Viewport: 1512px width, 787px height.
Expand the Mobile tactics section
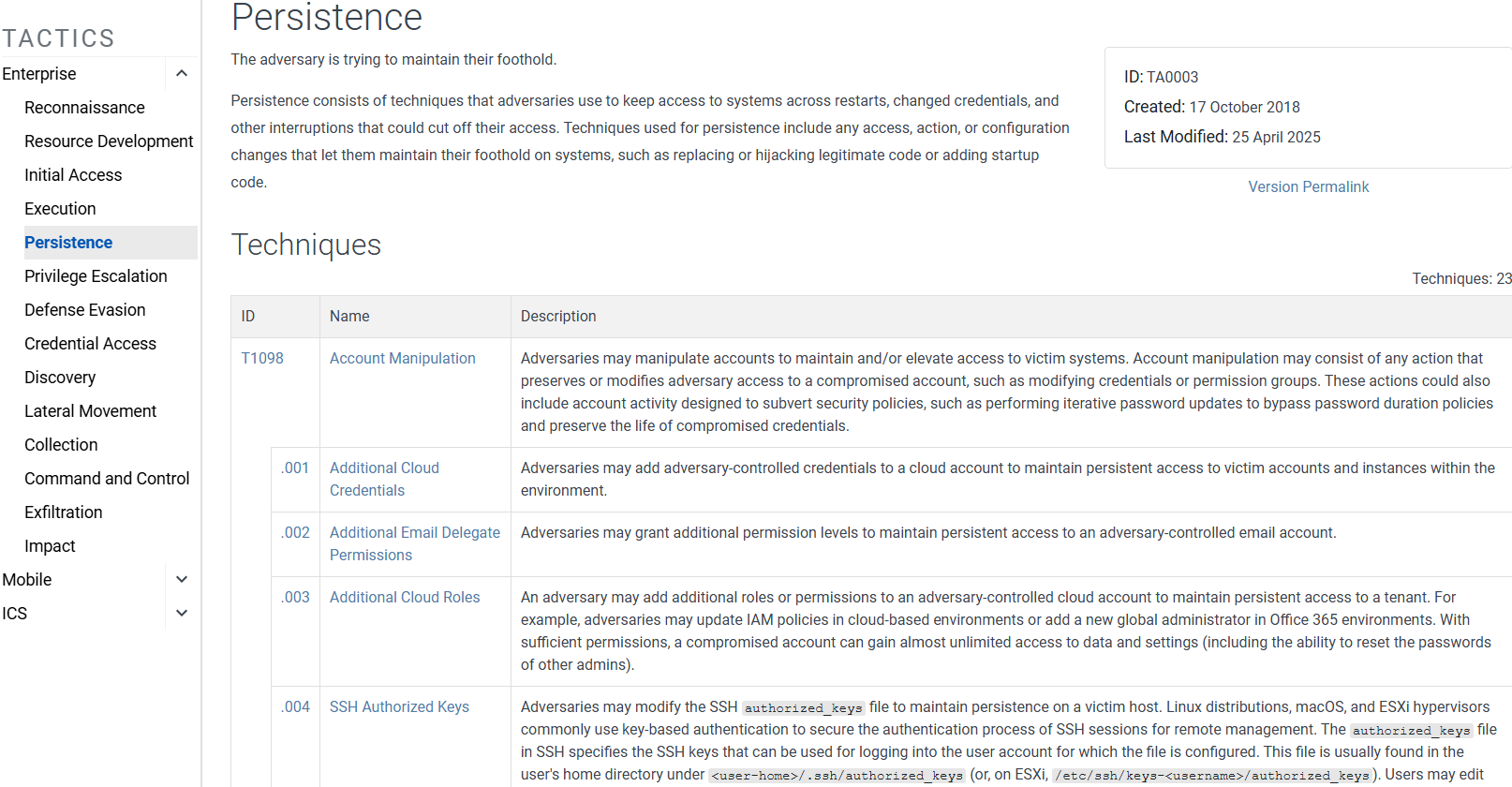tap(182, 580)
